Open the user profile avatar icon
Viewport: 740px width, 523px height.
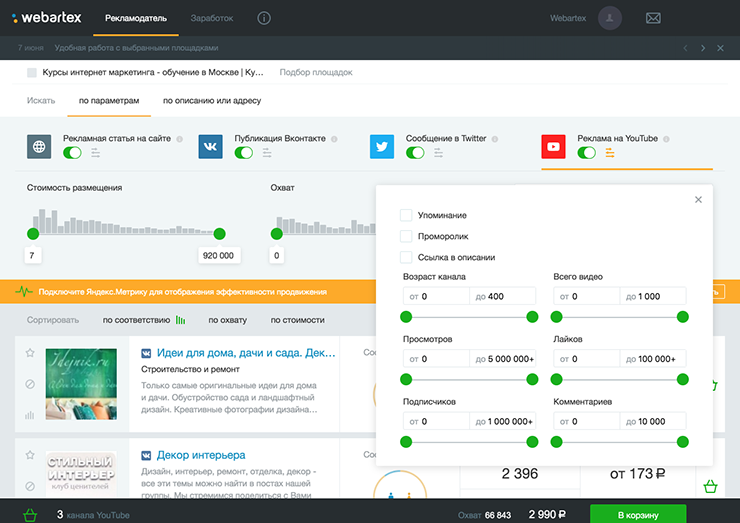[x=610, y=18]
